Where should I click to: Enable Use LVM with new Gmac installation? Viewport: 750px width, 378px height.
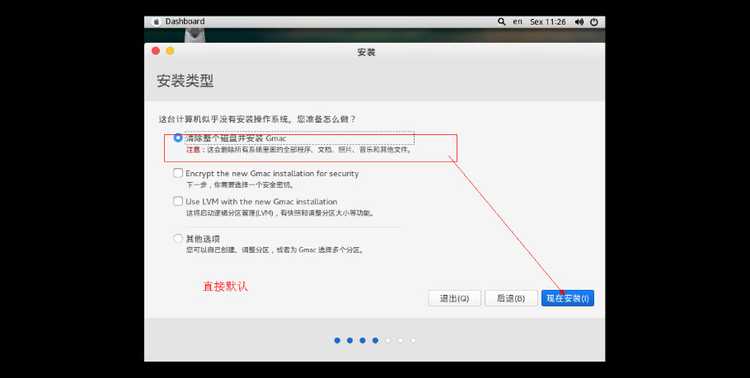[178, 201]
